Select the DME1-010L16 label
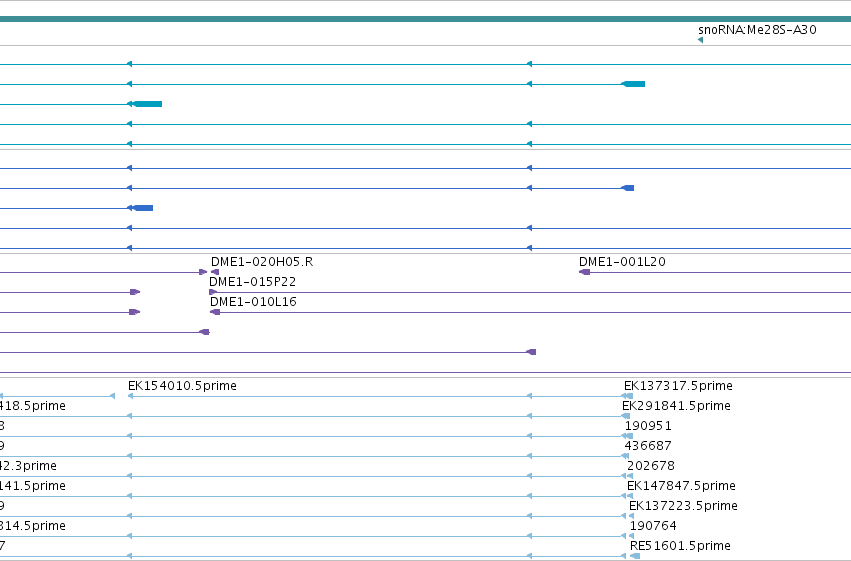The height and width of the screenshot is (561, 851). pos(253,302)
